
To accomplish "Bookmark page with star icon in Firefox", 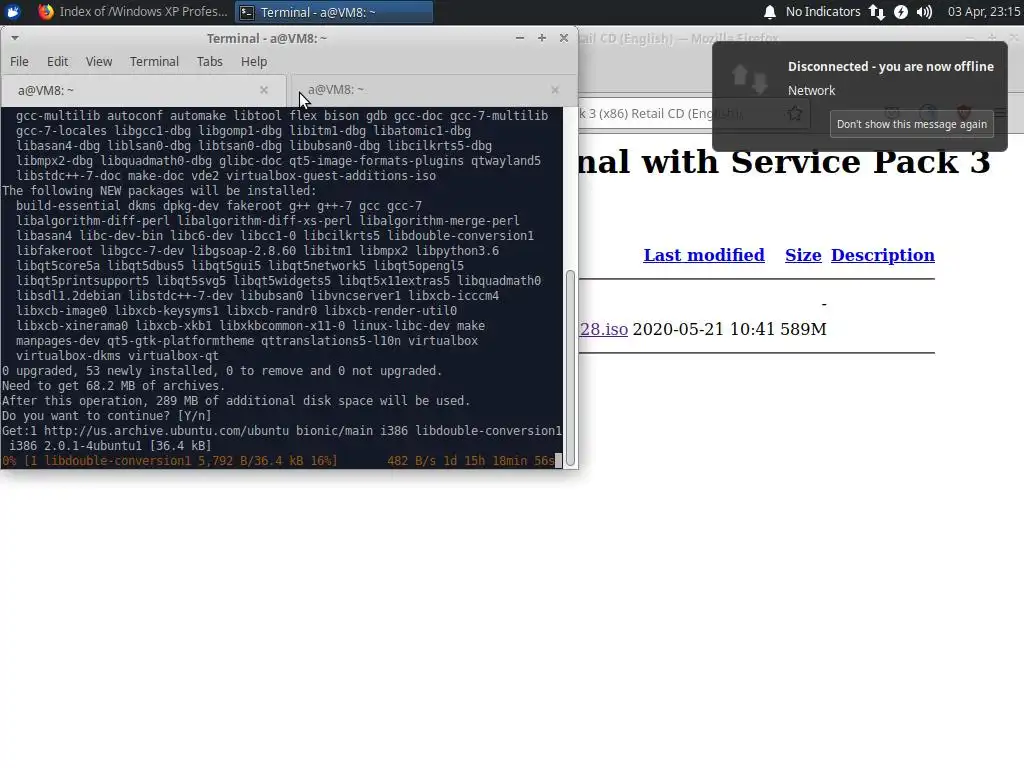I will click(795, 114).
